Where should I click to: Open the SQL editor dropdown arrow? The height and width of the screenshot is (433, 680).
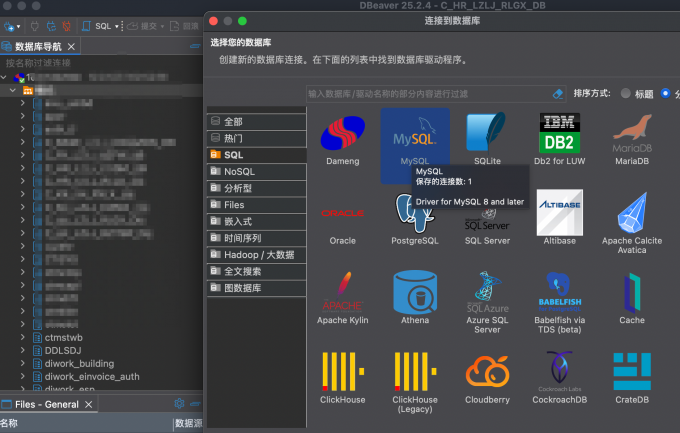[116, 26]
